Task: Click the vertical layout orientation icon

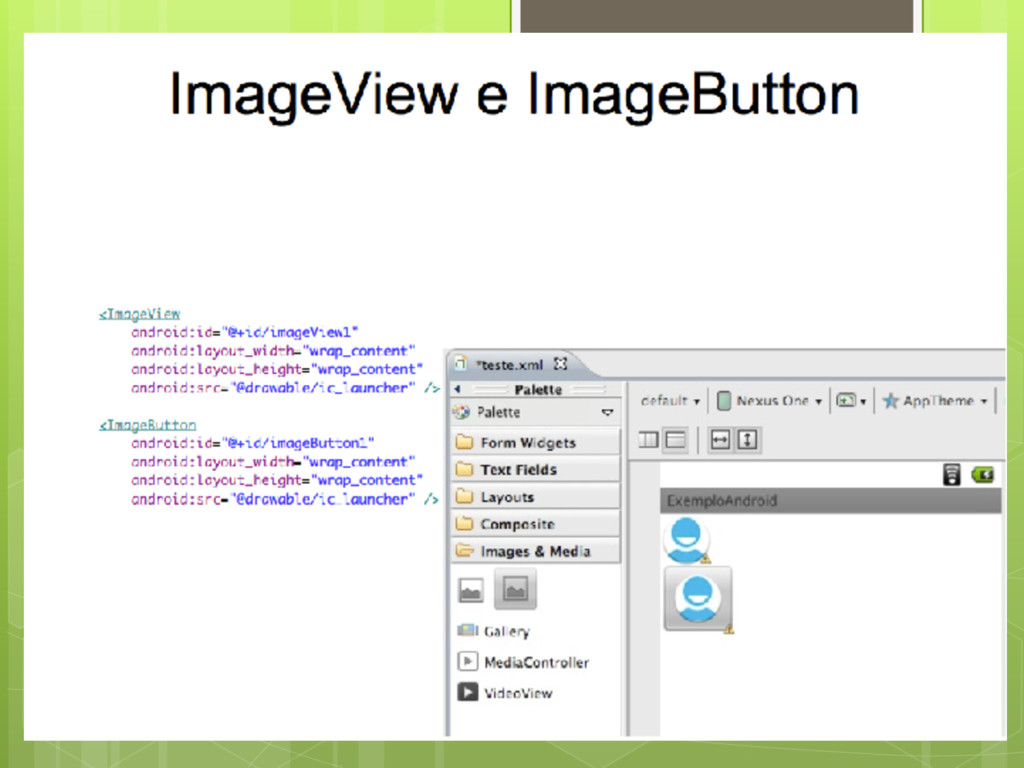Action: pyautogui.click(x=676, y=440)
